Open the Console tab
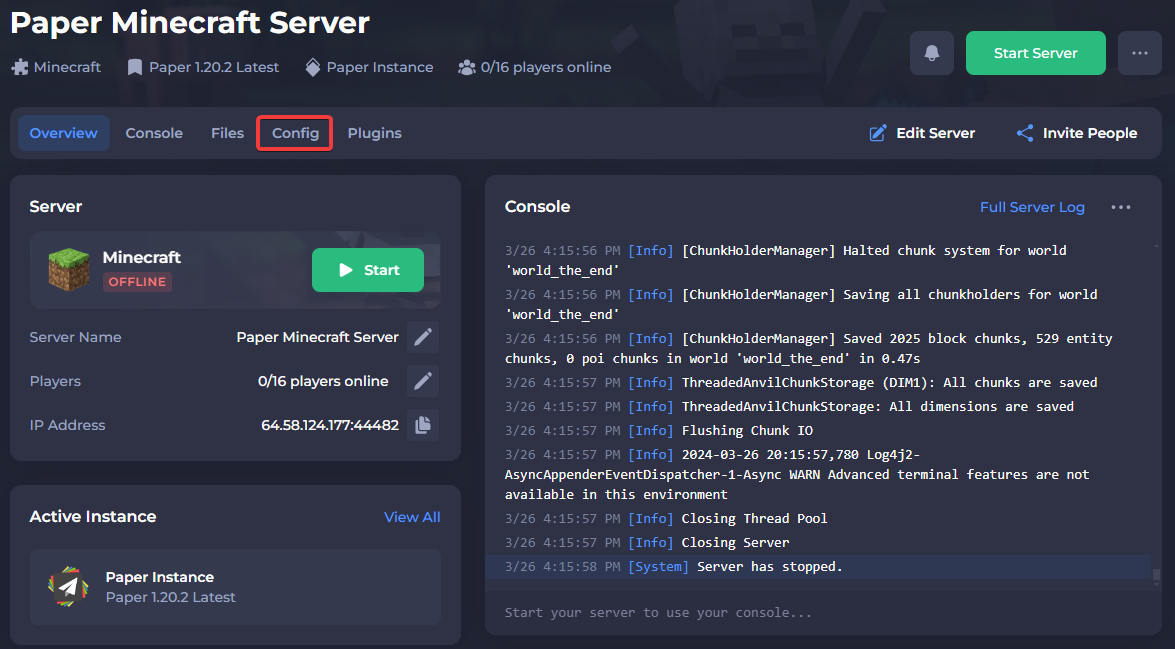The height and width of the screenshot is (649, 1175). pos(154,133)
